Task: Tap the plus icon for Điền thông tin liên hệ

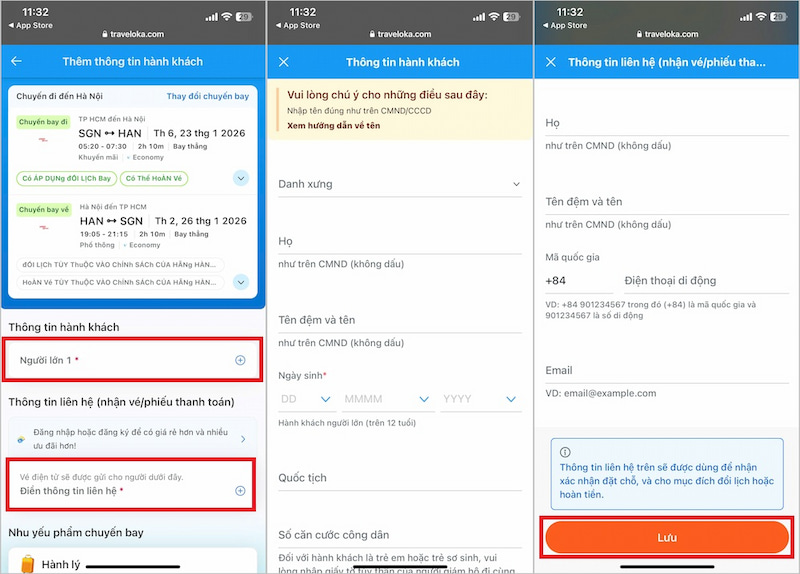Action: (x=240, y=491)
